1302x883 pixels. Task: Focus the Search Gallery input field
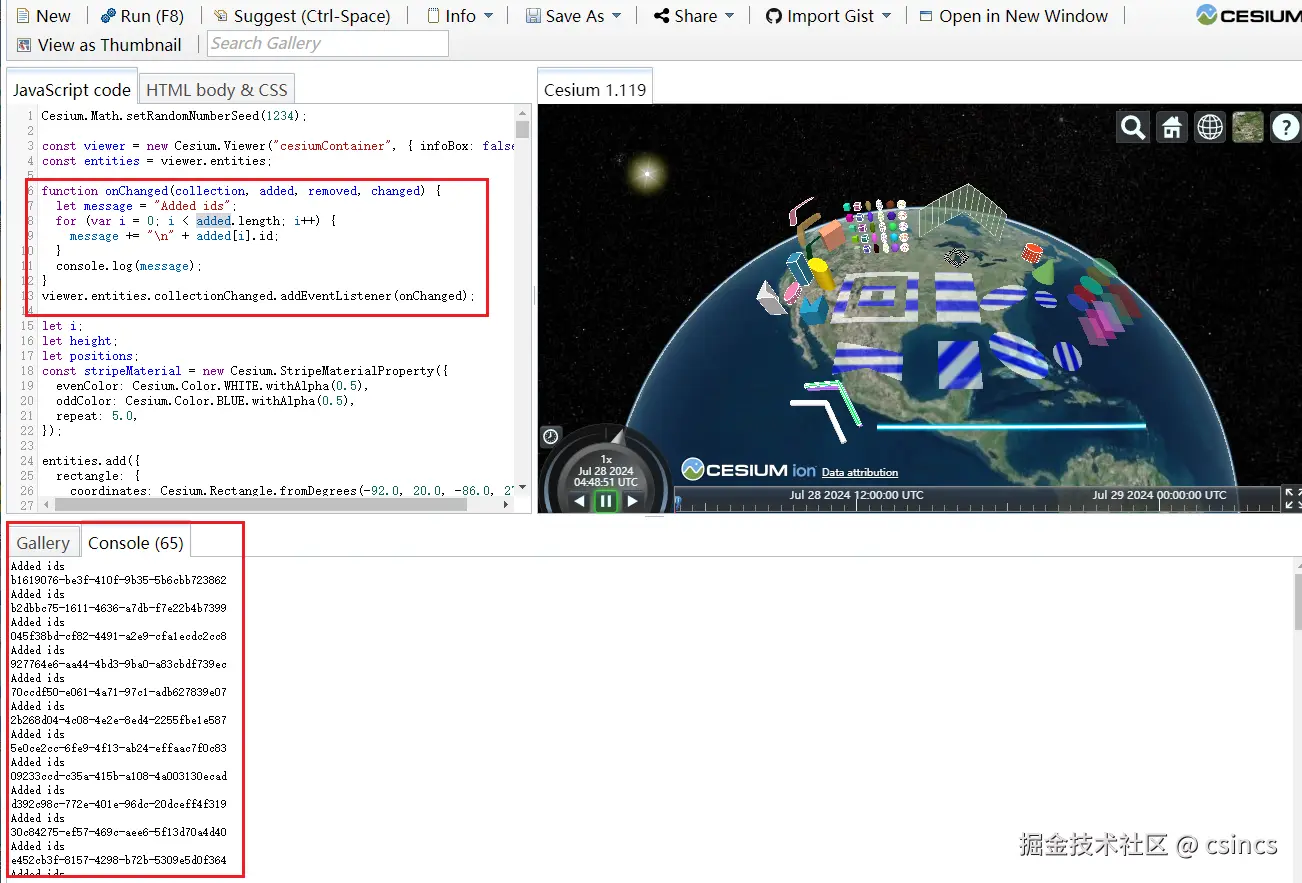coord(328,44)
